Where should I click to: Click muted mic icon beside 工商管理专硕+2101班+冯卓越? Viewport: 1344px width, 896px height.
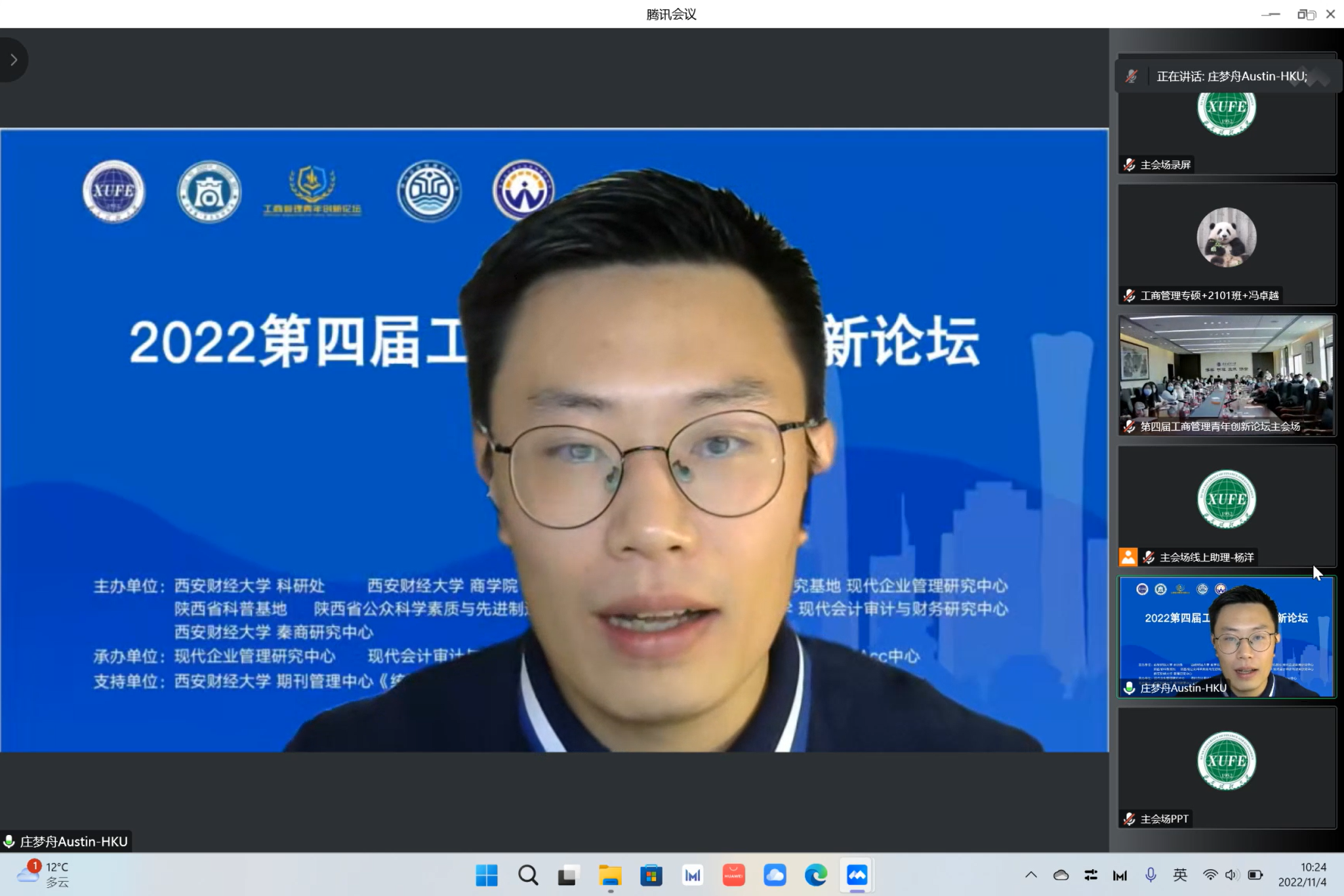(x=1130, y=296)
